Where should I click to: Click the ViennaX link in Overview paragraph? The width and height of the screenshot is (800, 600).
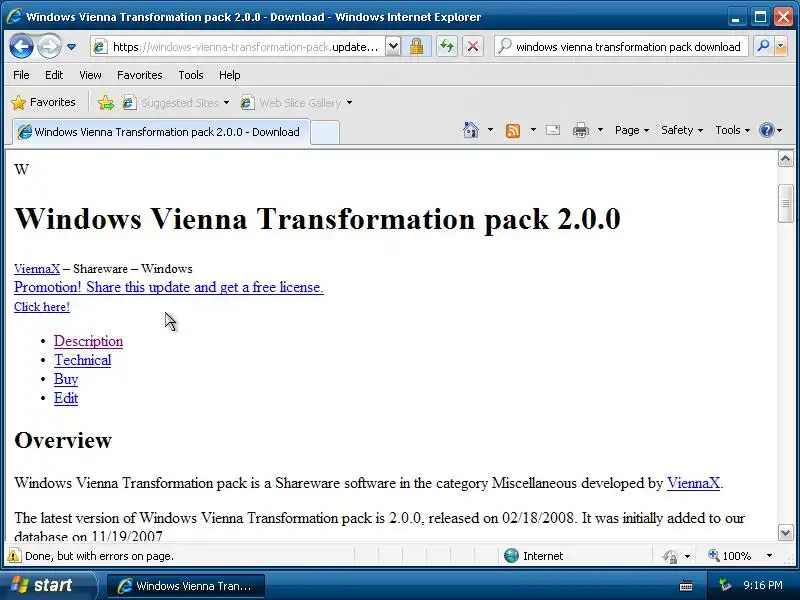(x=693, y=483)
